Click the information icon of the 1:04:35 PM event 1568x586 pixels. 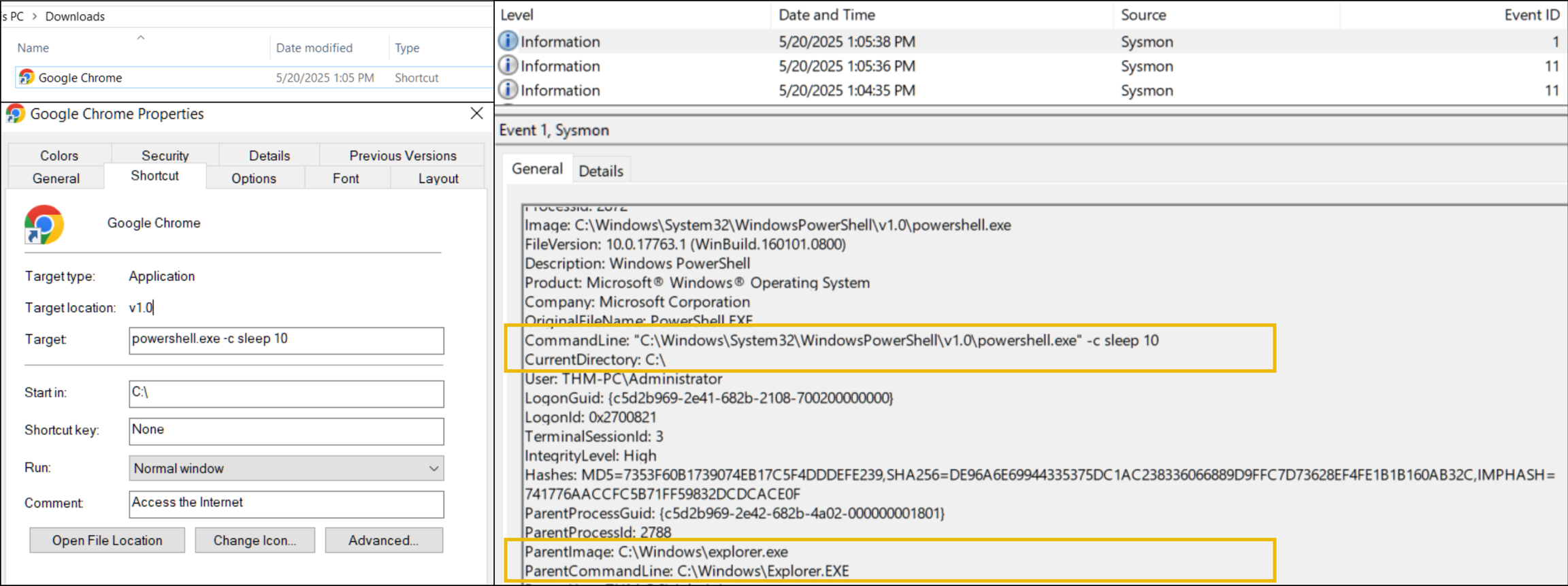(x=508, y=91)
